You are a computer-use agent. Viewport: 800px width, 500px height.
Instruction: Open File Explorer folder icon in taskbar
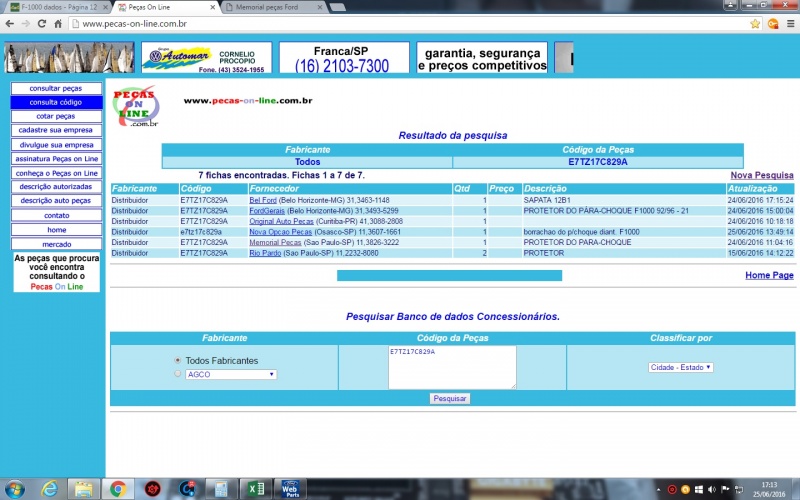(x=84, y=489)
